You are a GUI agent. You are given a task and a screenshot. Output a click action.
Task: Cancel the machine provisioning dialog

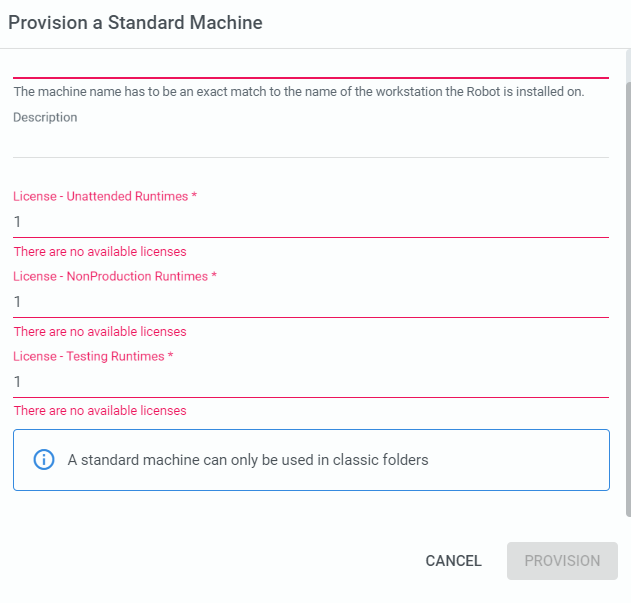pyautogui.click(x=454, y=561)
